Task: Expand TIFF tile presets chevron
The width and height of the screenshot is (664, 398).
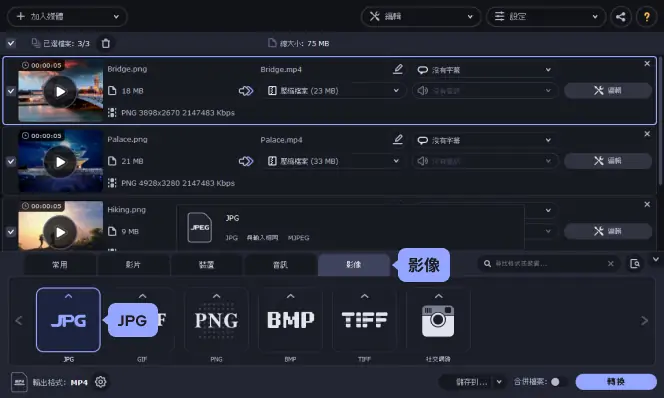Action: point(365,296)
